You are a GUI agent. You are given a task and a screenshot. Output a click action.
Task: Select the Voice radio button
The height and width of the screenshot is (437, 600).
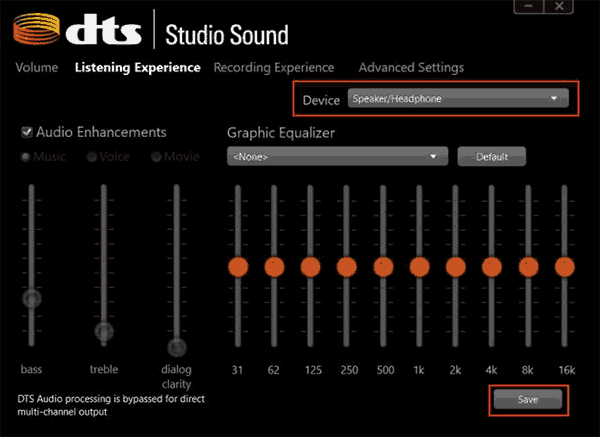[x=92, y=157]
